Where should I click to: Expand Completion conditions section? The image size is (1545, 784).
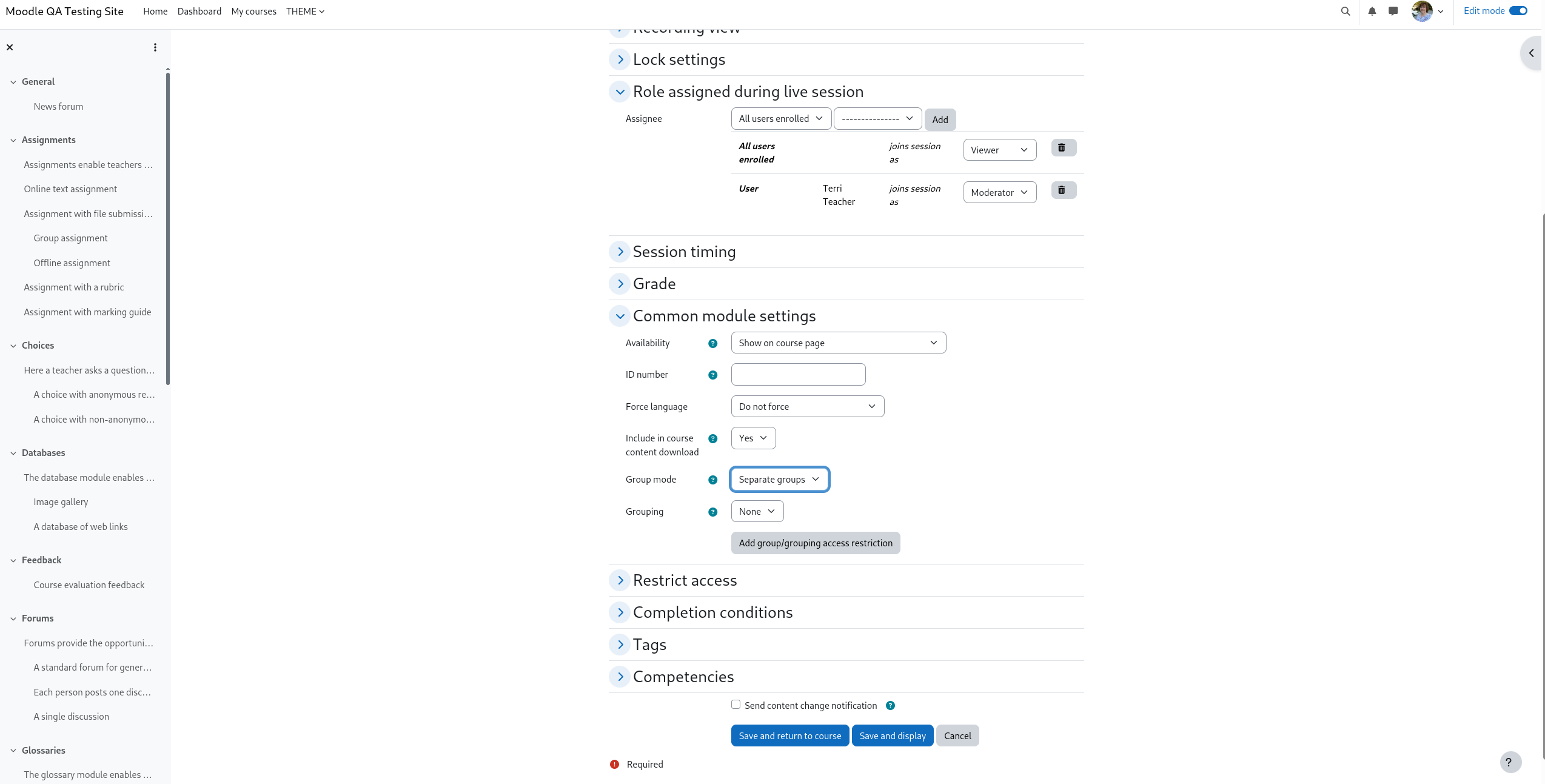(620, 612)
